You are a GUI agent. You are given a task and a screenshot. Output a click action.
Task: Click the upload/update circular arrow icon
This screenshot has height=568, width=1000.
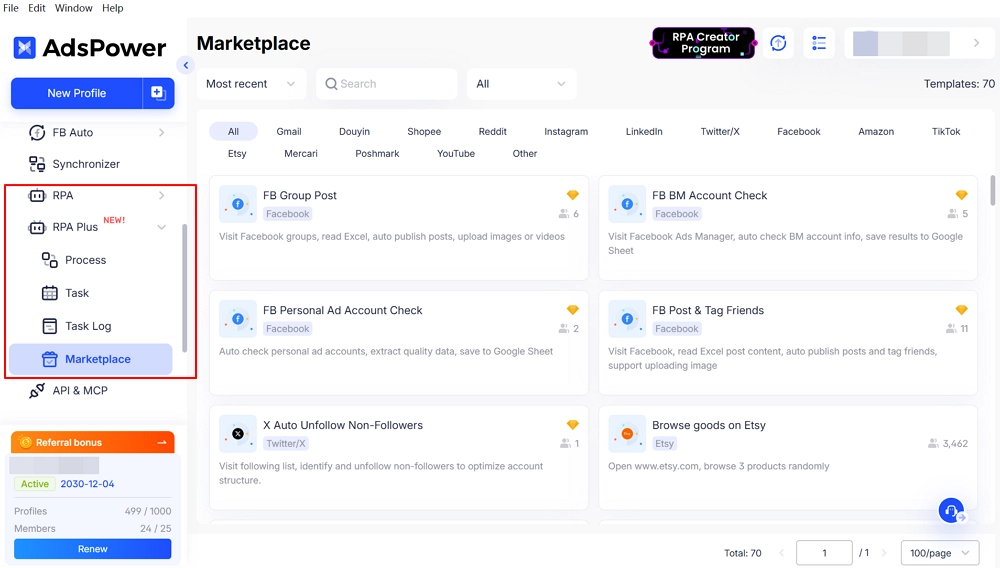778,43
